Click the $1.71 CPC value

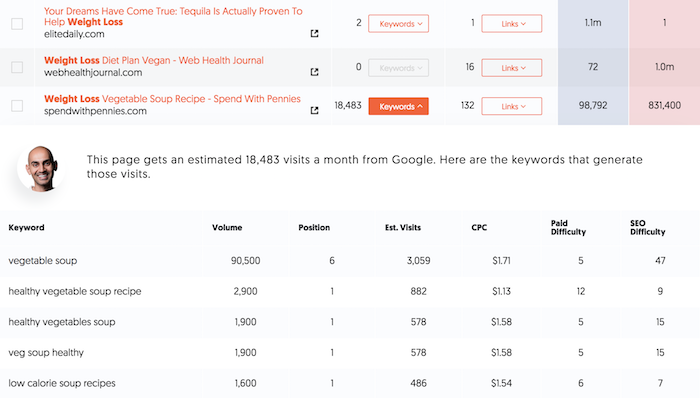pyautogui.click(x=501, y=261)
